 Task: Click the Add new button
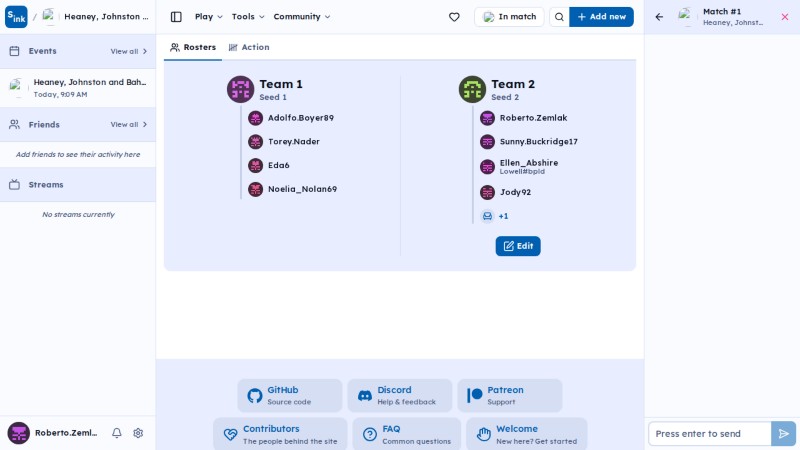[602, 17]
